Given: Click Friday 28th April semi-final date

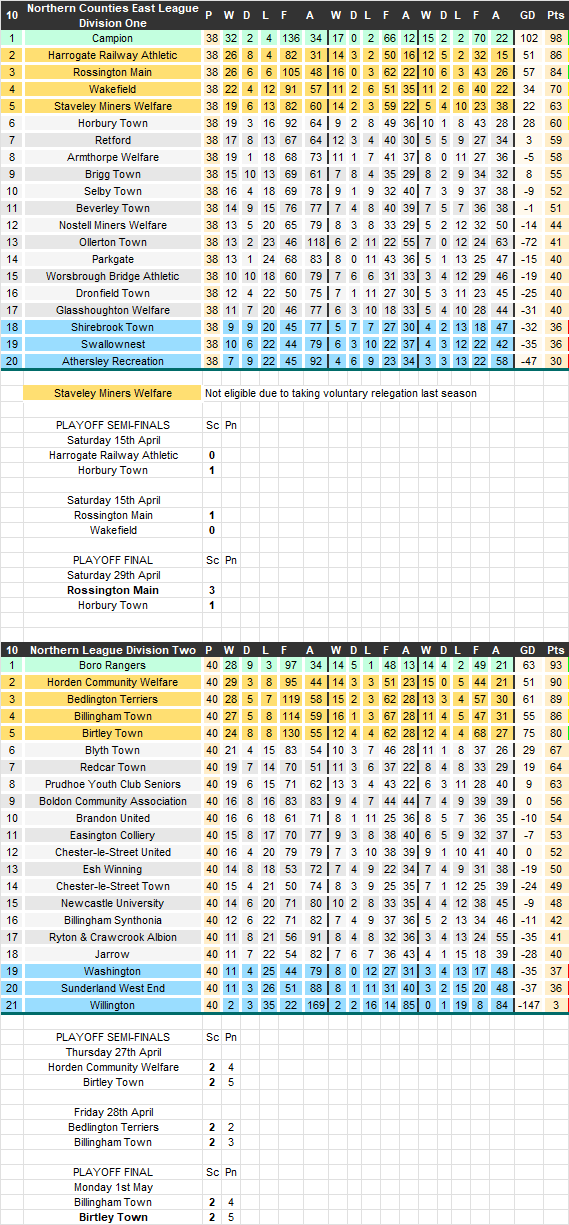Looking at the screenshot, I should (112, 1112).
